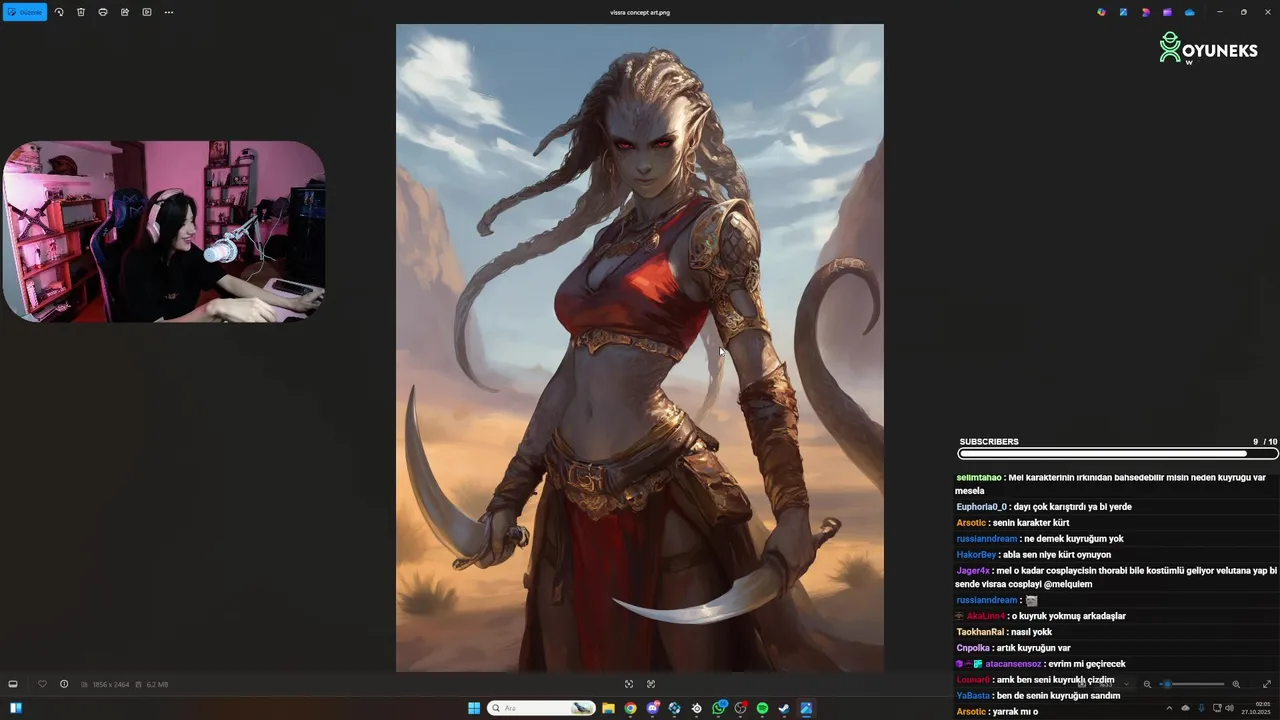Image resolution: width=1280 pixels, height=720 pixels.
Task: Open the purple gallery folder icon
Action: pyautogui.click(x=1167, y=12)
